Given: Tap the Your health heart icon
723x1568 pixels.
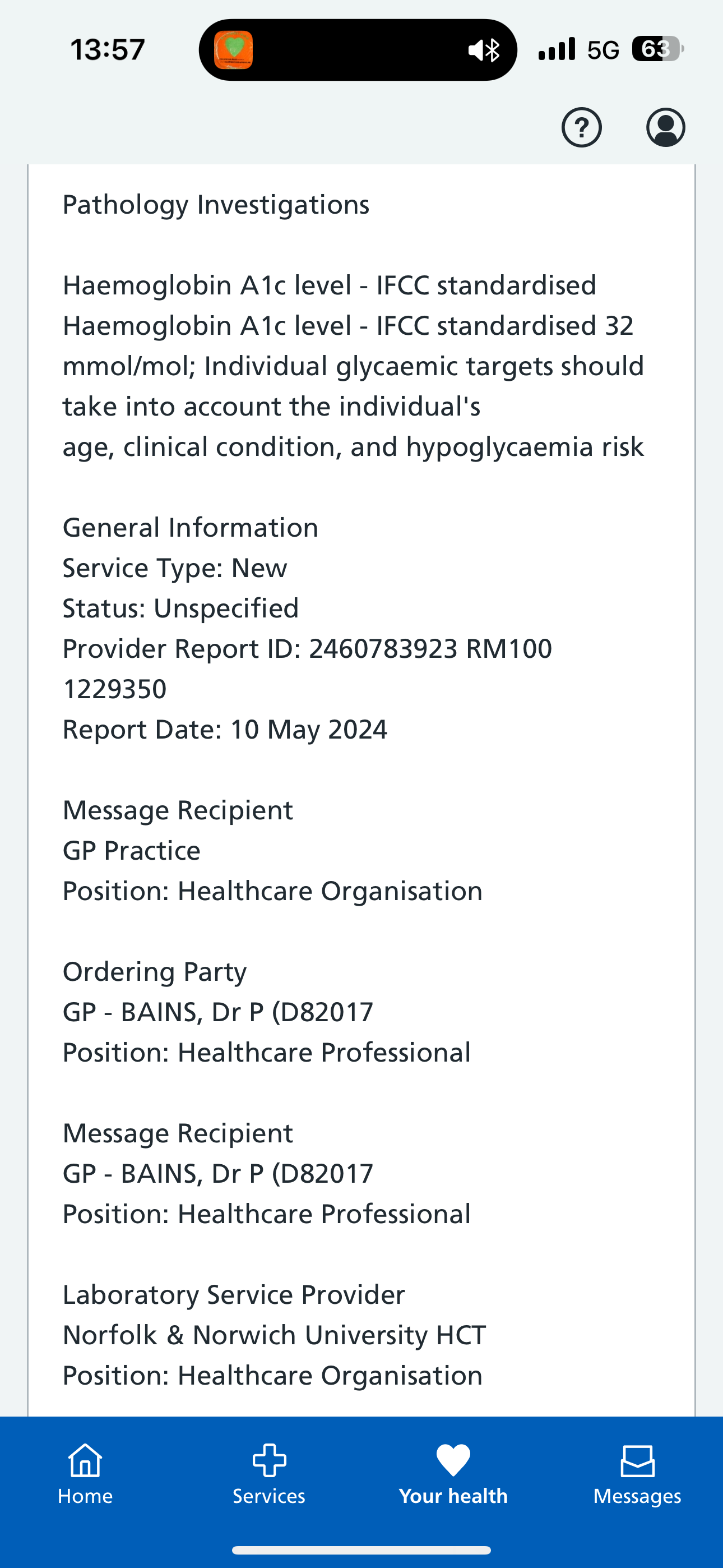Looking at the screenshot, I should [453, 1460].
